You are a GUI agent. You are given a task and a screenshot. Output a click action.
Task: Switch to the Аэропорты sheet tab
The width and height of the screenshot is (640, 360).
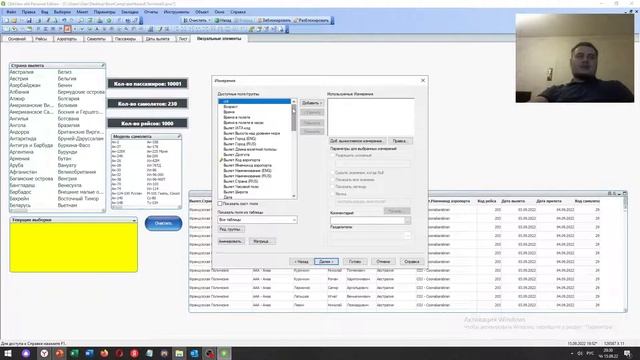click(x=67, y=39)
